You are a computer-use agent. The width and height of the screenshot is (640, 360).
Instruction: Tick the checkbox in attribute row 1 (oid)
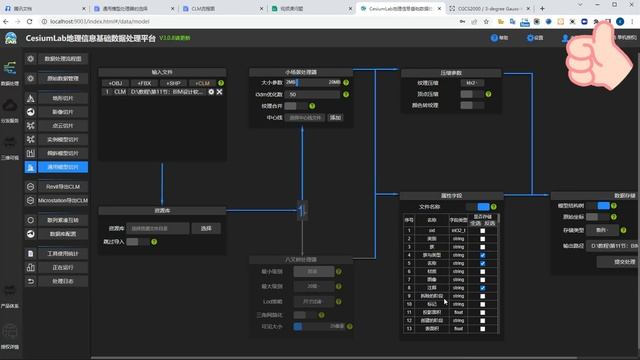tap(482, 231)
